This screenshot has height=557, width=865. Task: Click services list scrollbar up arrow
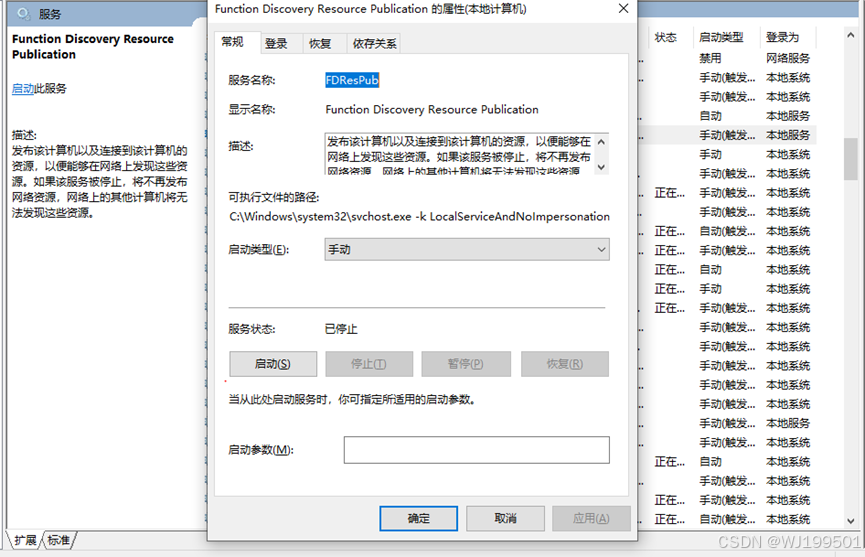pos(851,35)
